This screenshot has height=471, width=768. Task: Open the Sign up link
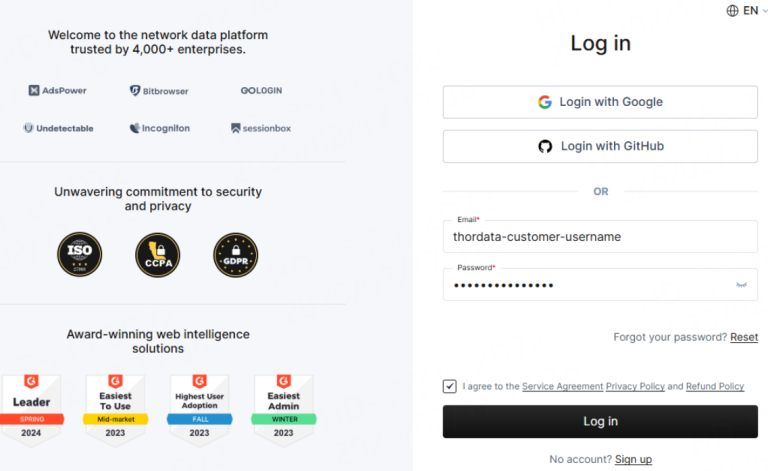[x=633, y=459]
